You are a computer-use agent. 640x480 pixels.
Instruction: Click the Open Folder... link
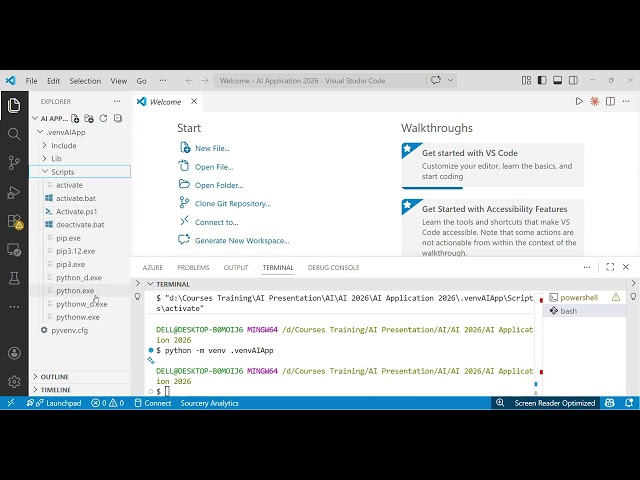(219, 185)
